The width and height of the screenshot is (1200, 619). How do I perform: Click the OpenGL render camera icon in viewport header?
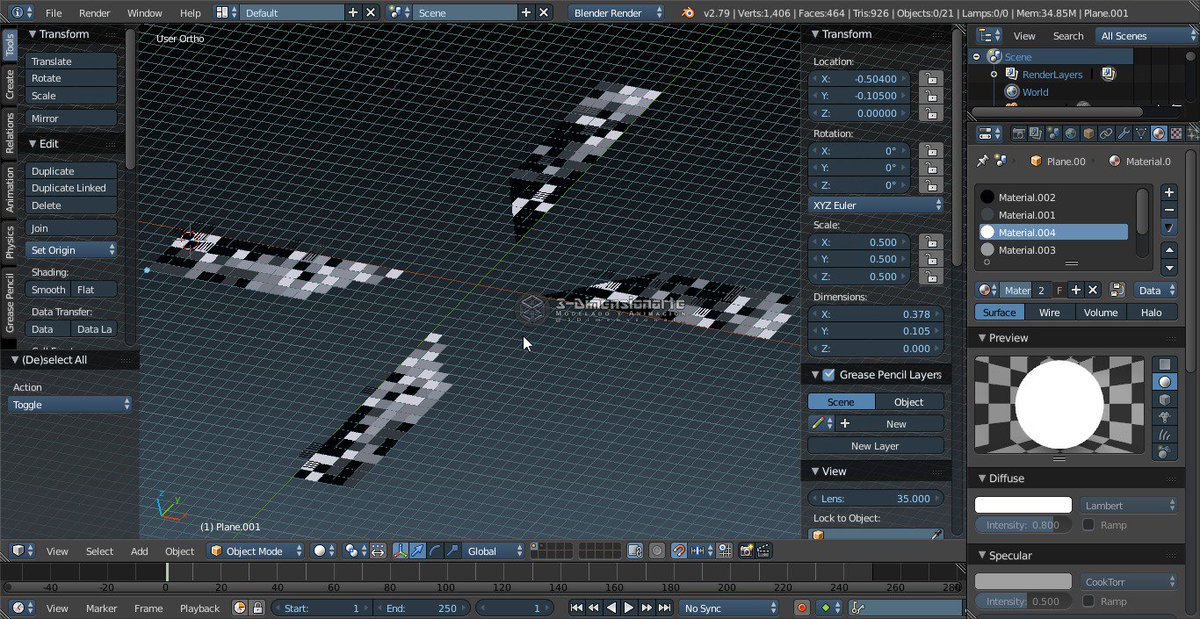(746, 551)
